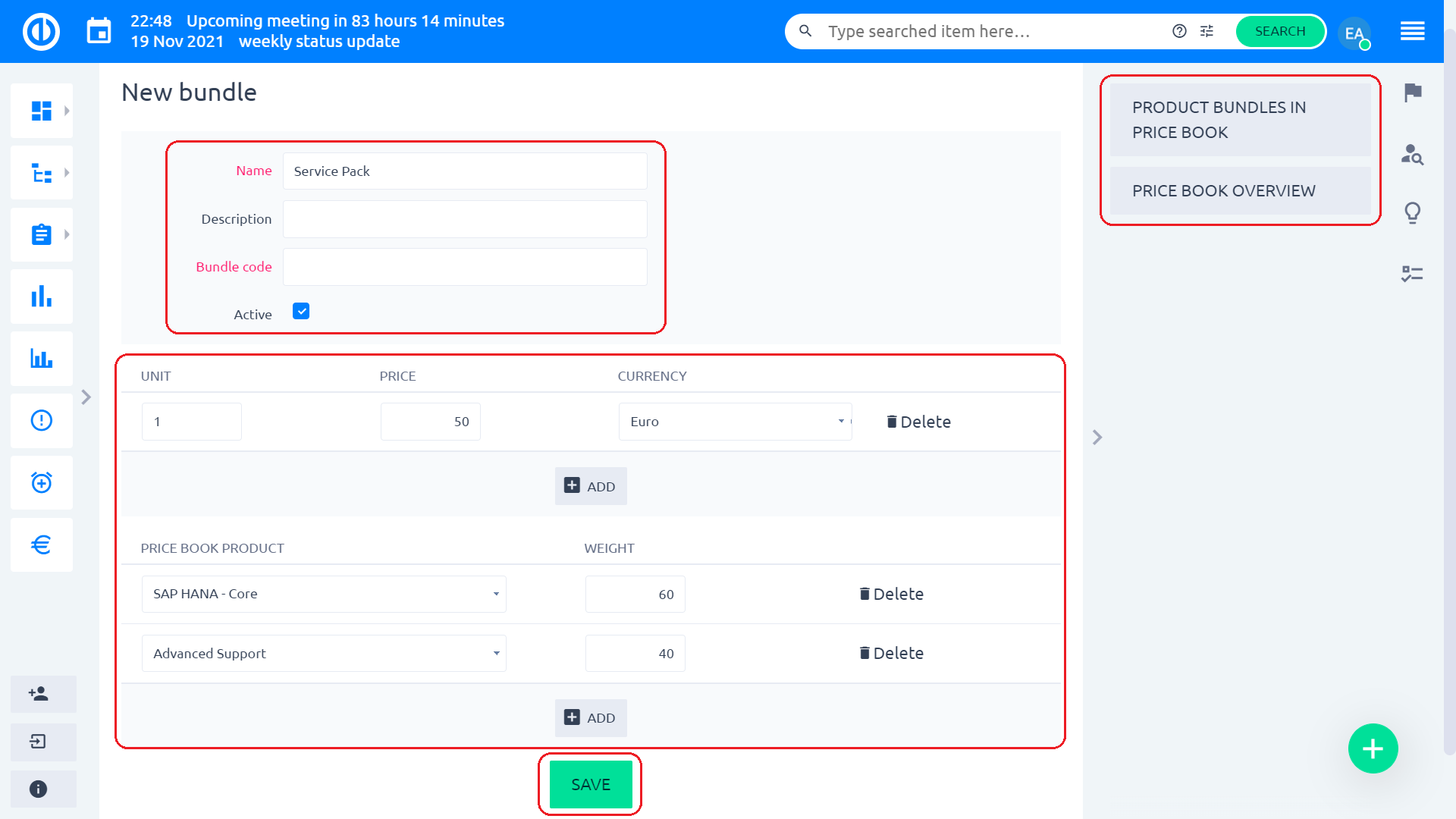Click the SEARCH button
Screen dimensions: 1456x819
pos(1280,31)
